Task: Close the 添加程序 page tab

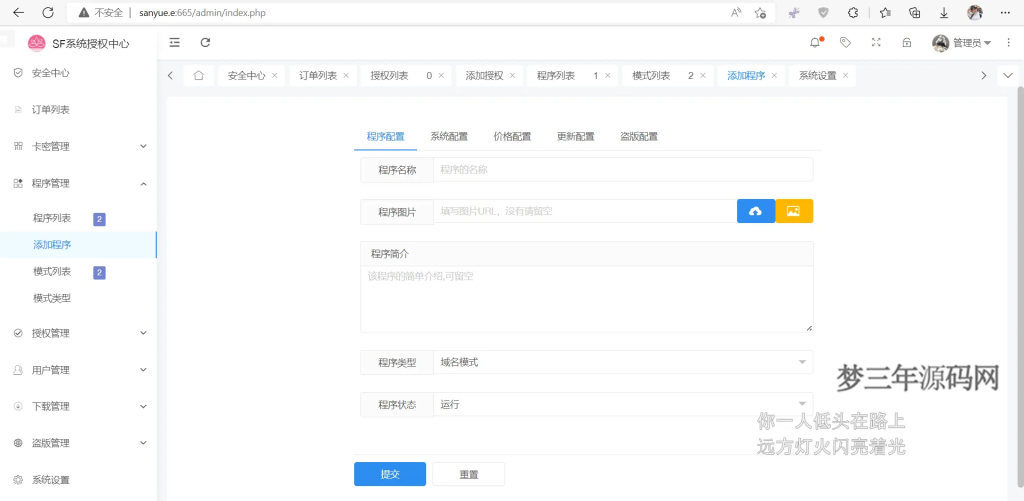Action: tap(774, 76)
